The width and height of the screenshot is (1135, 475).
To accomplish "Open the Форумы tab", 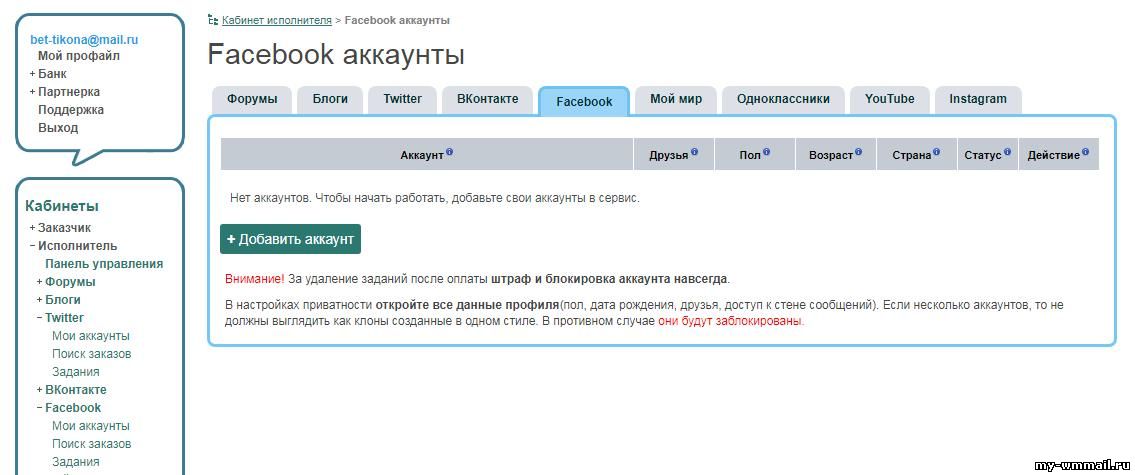I will (252, 100).
